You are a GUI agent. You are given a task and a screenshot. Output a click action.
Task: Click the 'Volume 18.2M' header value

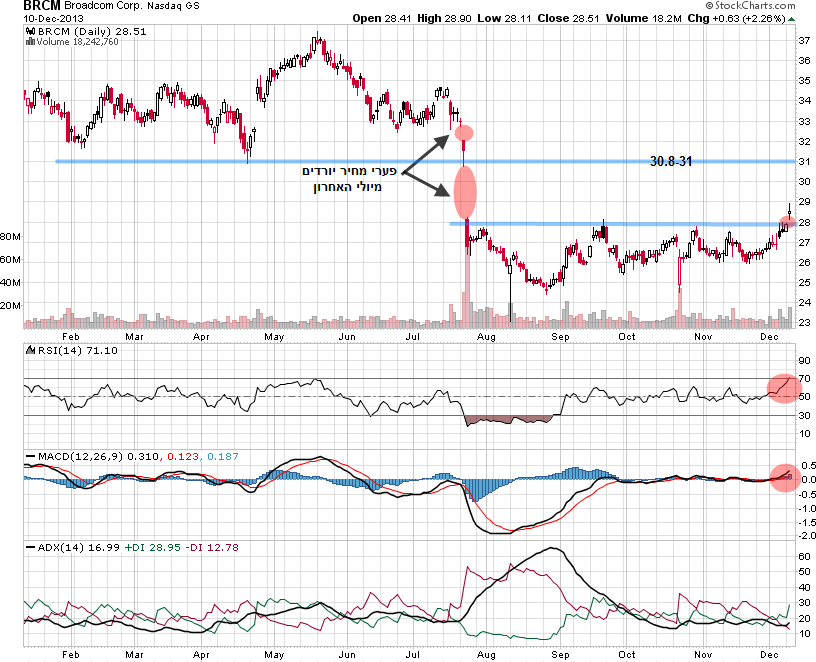(643, 18)
